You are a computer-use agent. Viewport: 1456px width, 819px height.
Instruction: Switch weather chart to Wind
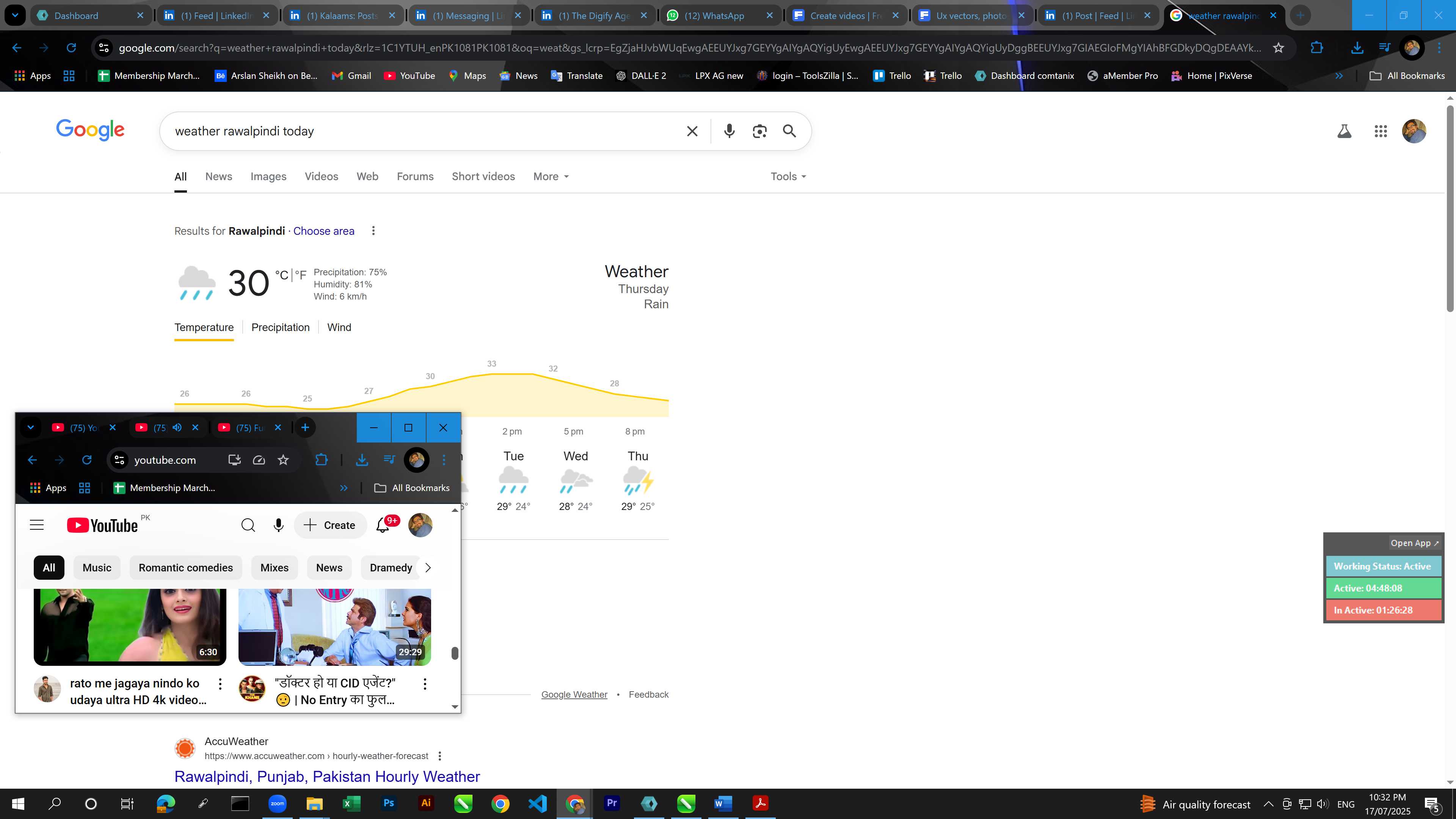[339, 327]
